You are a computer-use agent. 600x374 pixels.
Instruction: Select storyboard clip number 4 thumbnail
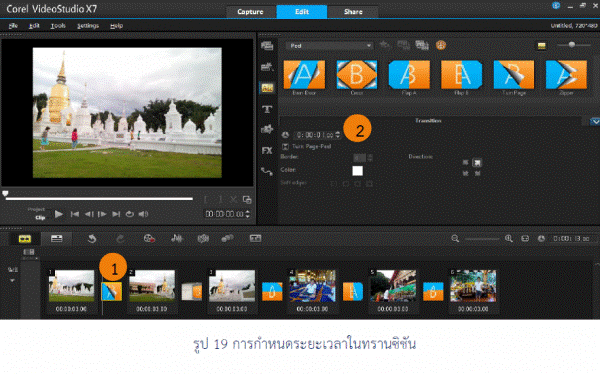click(313, 286)
